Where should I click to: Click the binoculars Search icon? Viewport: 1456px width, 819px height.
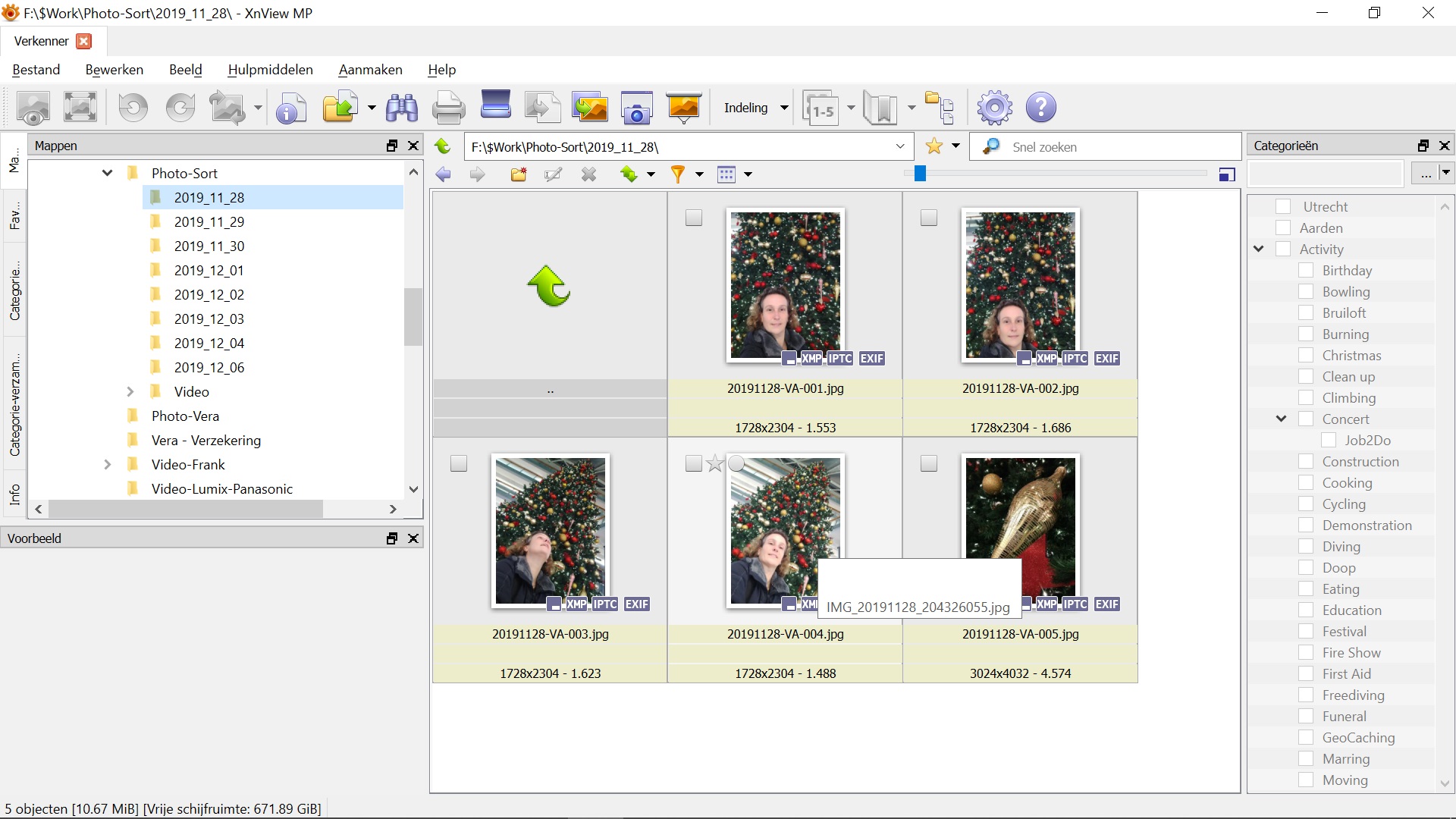pyautogui.click(x=401, y=108)
